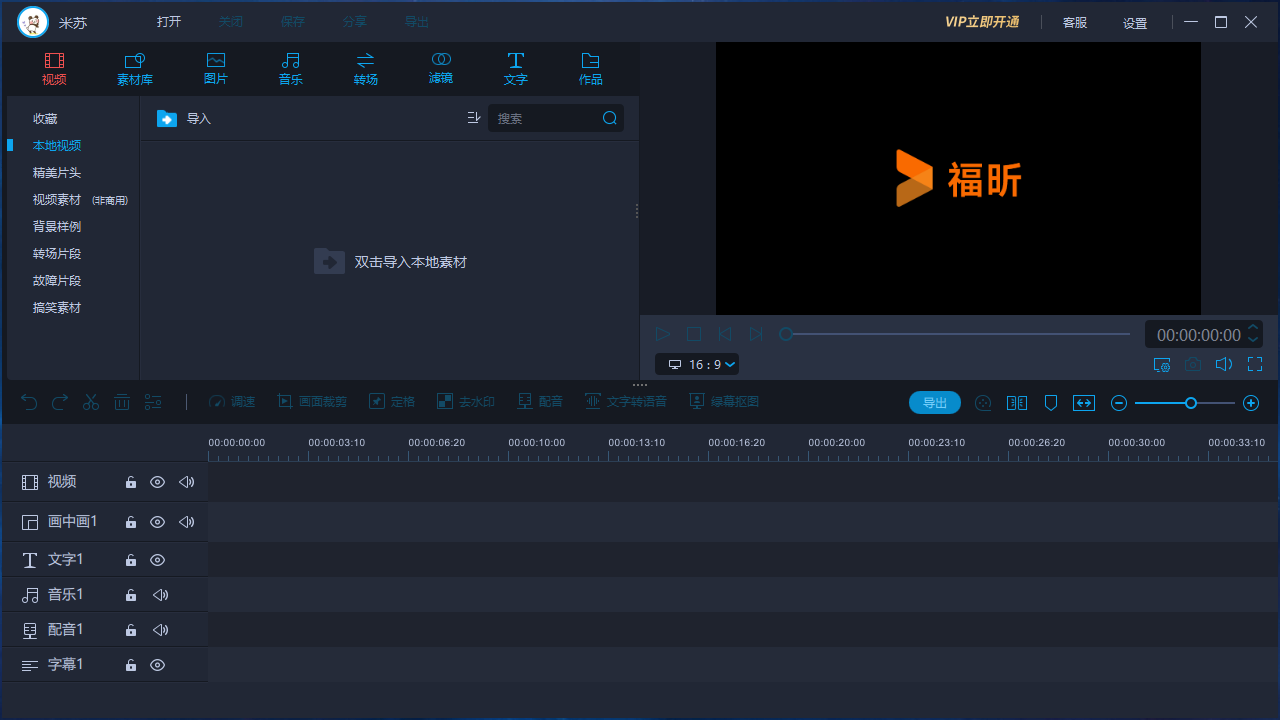The image size is (1280, 720).
Task: Click the 文字转语音 text-to-speech tool
Action: pos(626,401)
